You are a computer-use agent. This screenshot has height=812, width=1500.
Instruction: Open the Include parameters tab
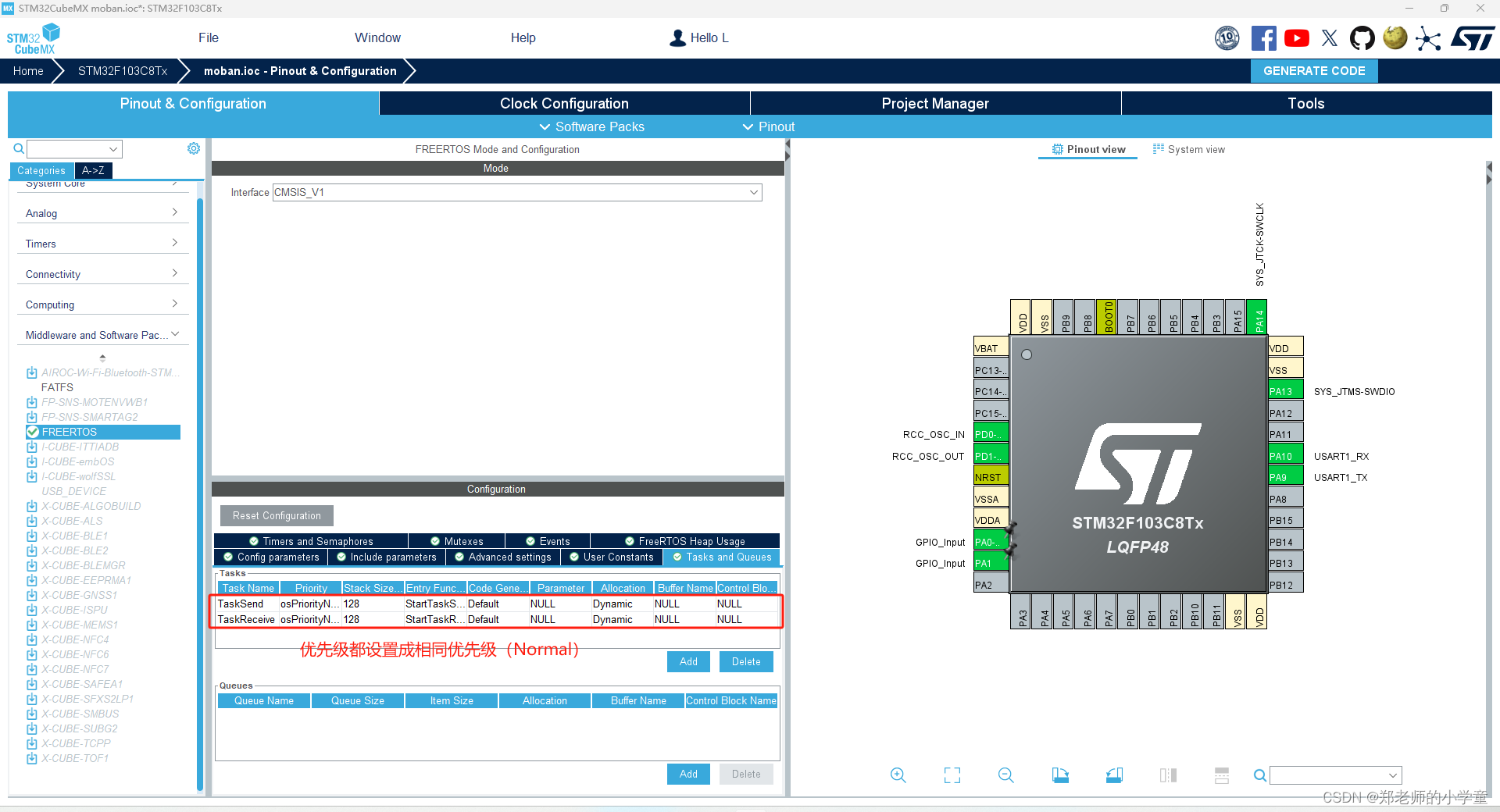(x=387, y=557)
